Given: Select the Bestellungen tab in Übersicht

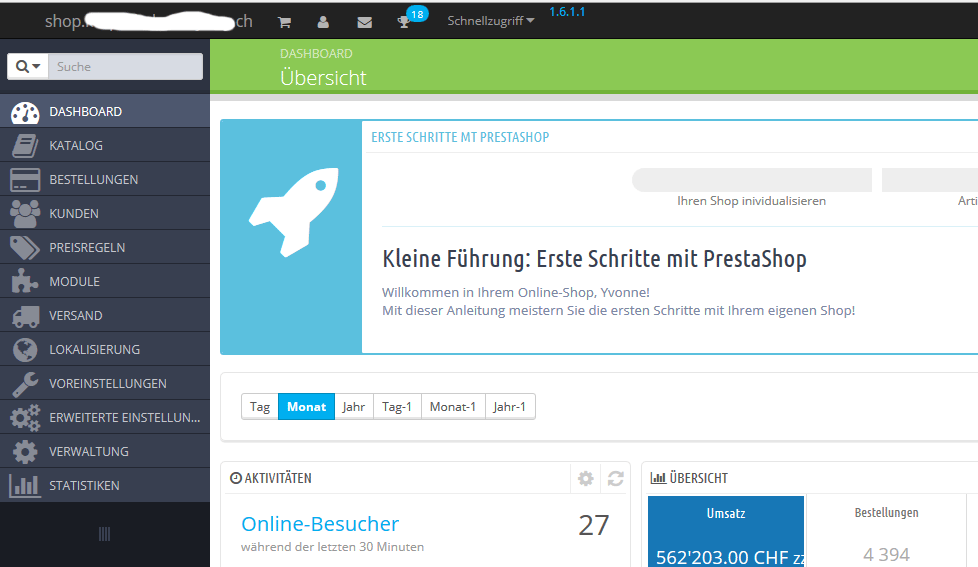Looking at the screenshot, I should pos(886,531).
